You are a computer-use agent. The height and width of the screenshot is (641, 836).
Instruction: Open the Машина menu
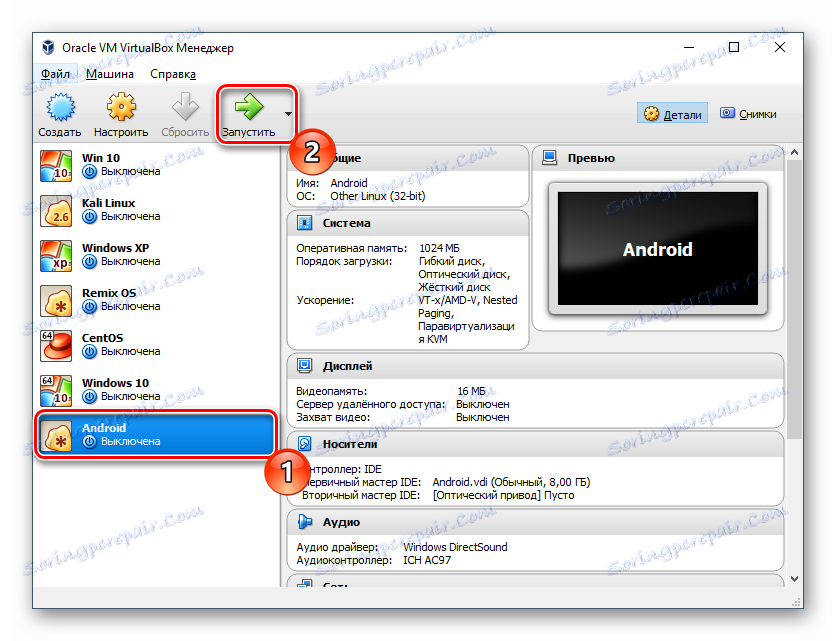[110, 74]
